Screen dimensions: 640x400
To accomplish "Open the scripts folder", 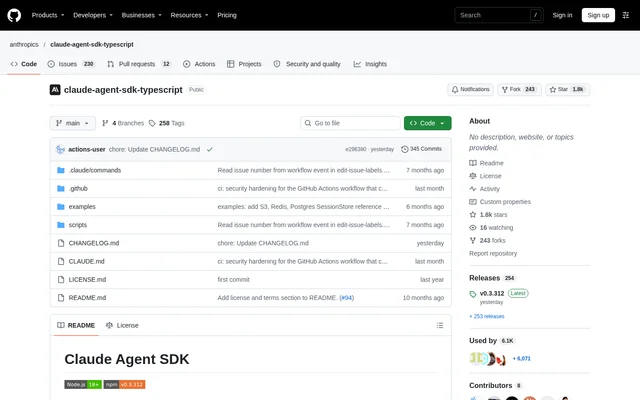I will tap(78, 225).
